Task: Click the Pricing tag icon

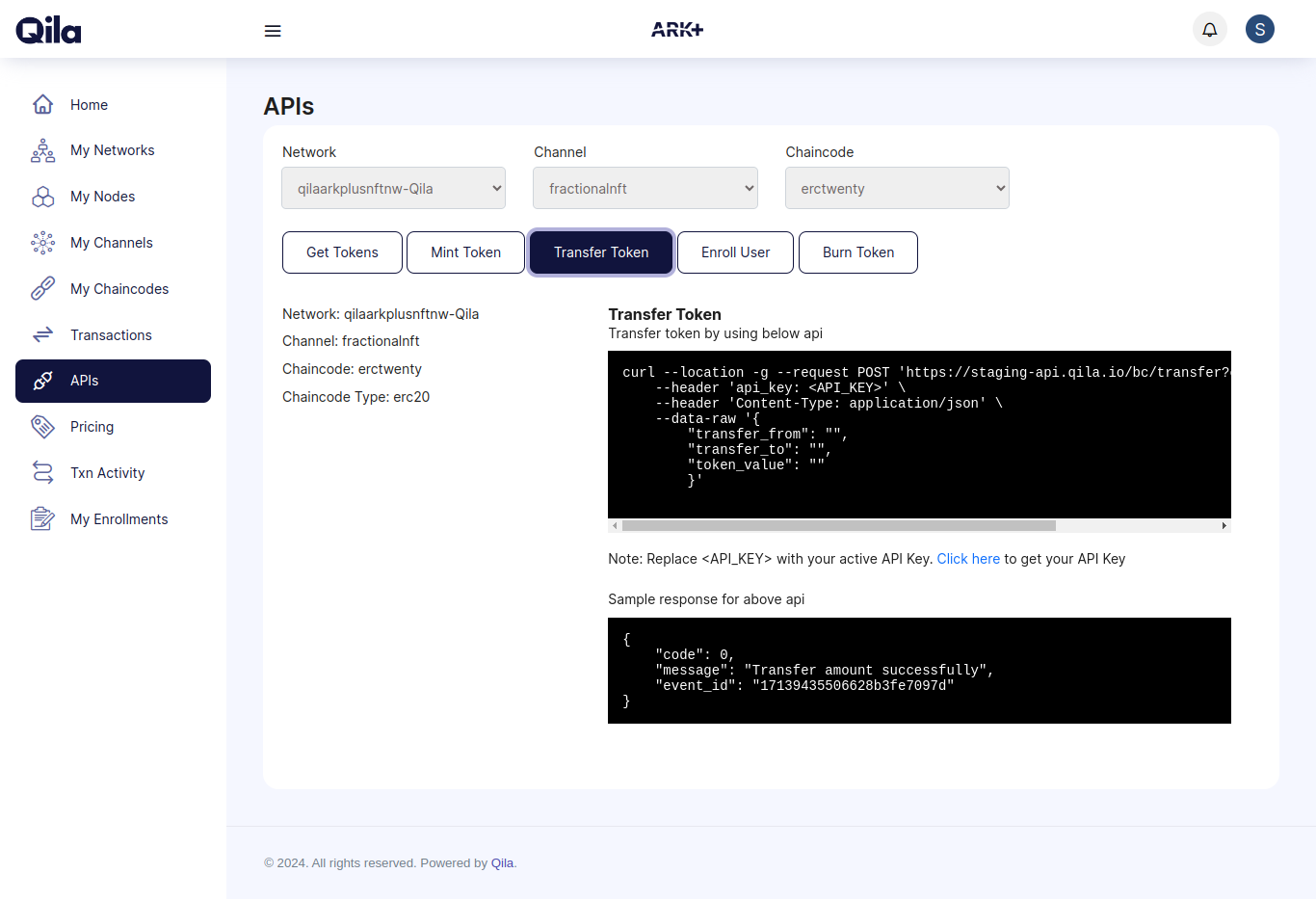Action: (42, 427)
